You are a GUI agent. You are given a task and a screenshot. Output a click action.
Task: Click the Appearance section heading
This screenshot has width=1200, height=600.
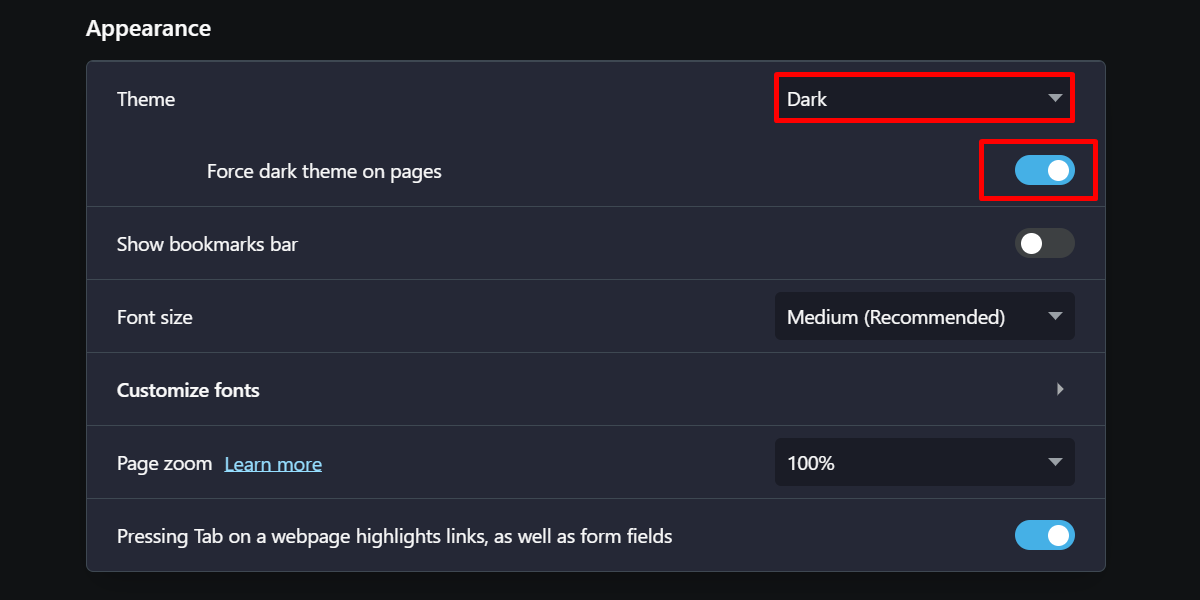pos(148,28)
